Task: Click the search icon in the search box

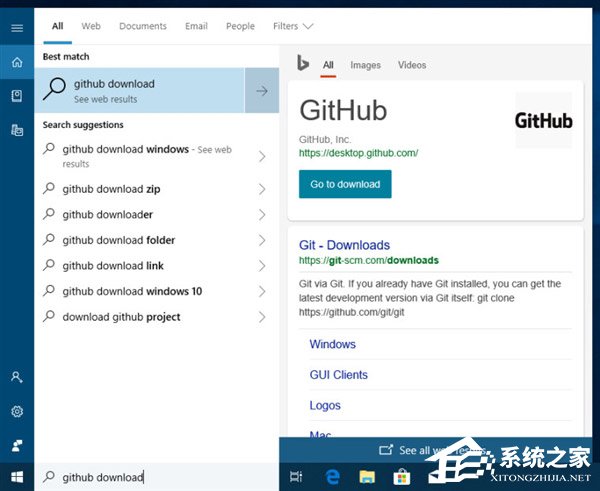Action: coord(49,476)
